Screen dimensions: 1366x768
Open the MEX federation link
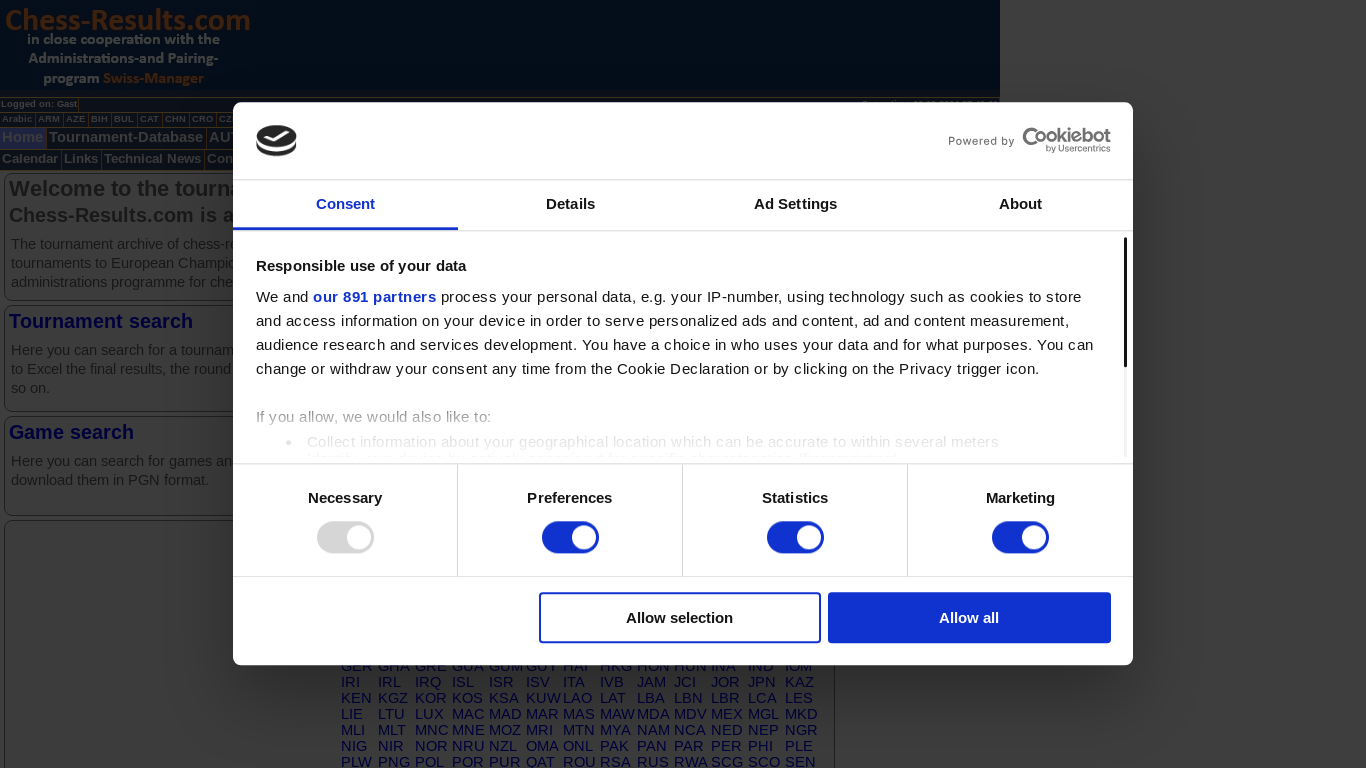coord(727,714)
